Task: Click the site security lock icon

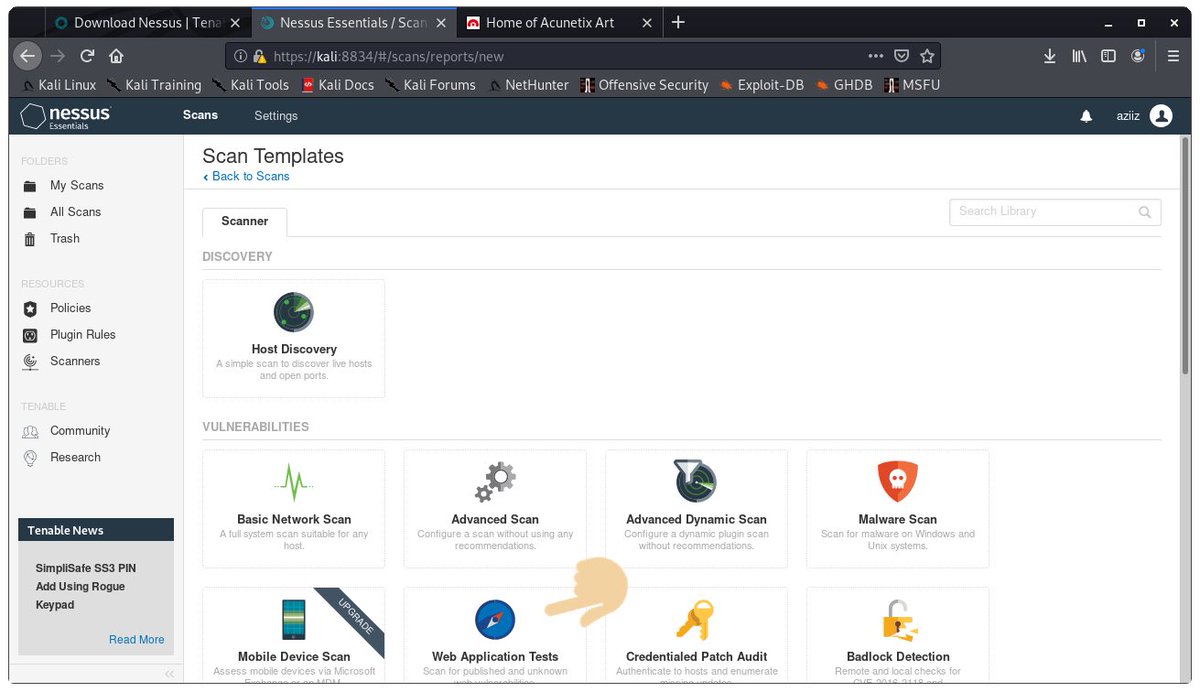Action: click(x=260, y=56)
